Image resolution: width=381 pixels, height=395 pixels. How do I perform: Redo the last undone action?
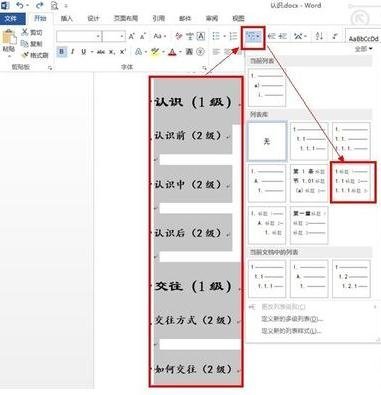(40, 5)
